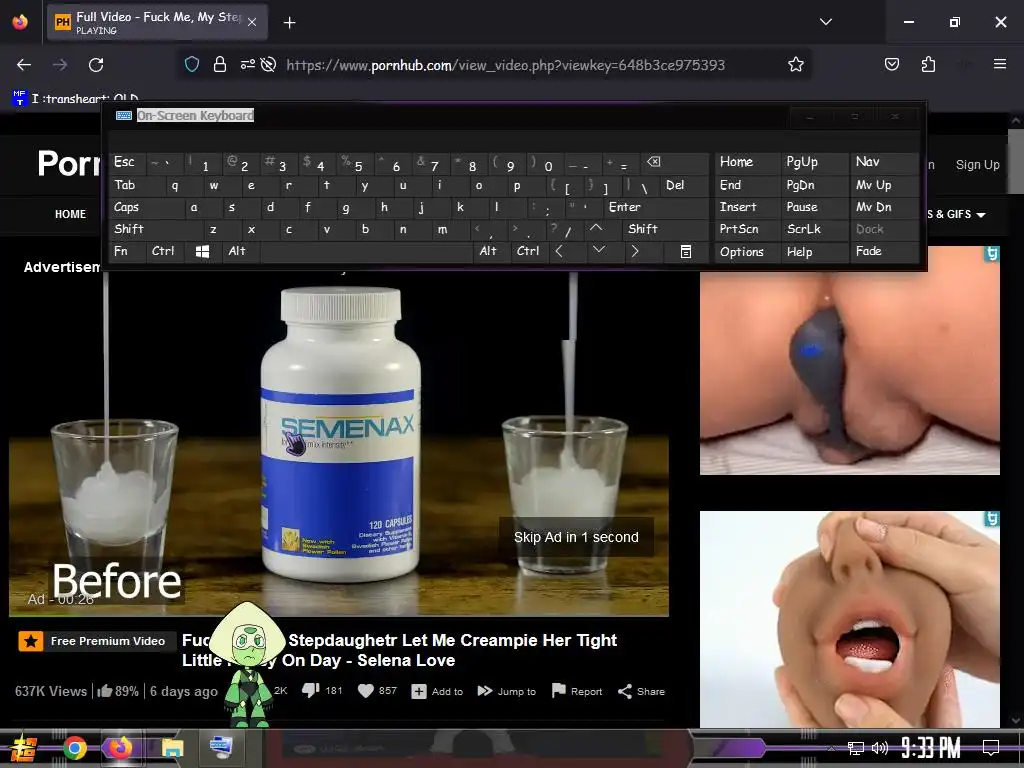Open the volume control in the system tray

880,748
